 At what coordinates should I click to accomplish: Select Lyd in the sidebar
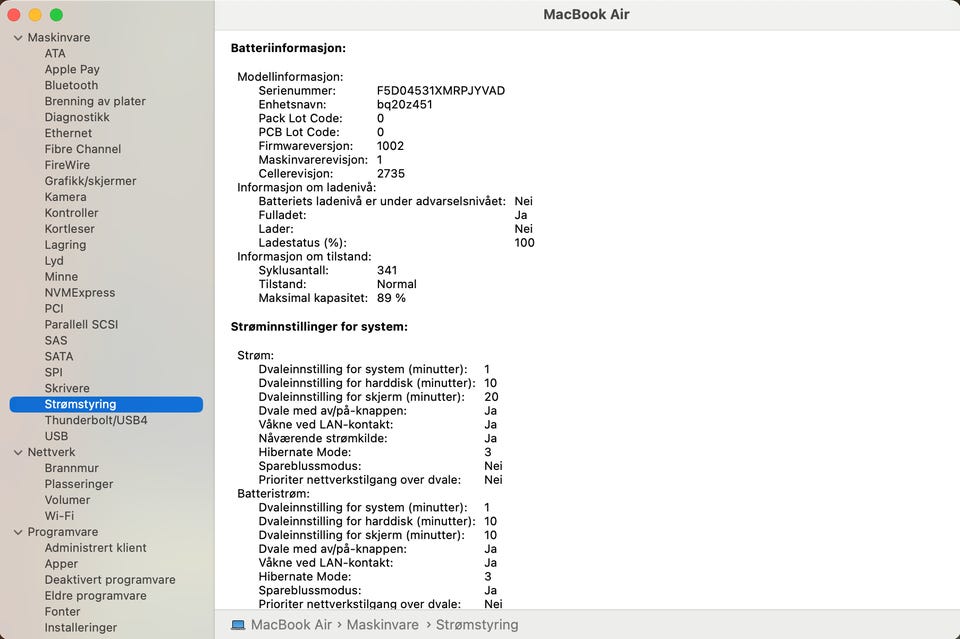pyautogui.click(x=54, y=260)
